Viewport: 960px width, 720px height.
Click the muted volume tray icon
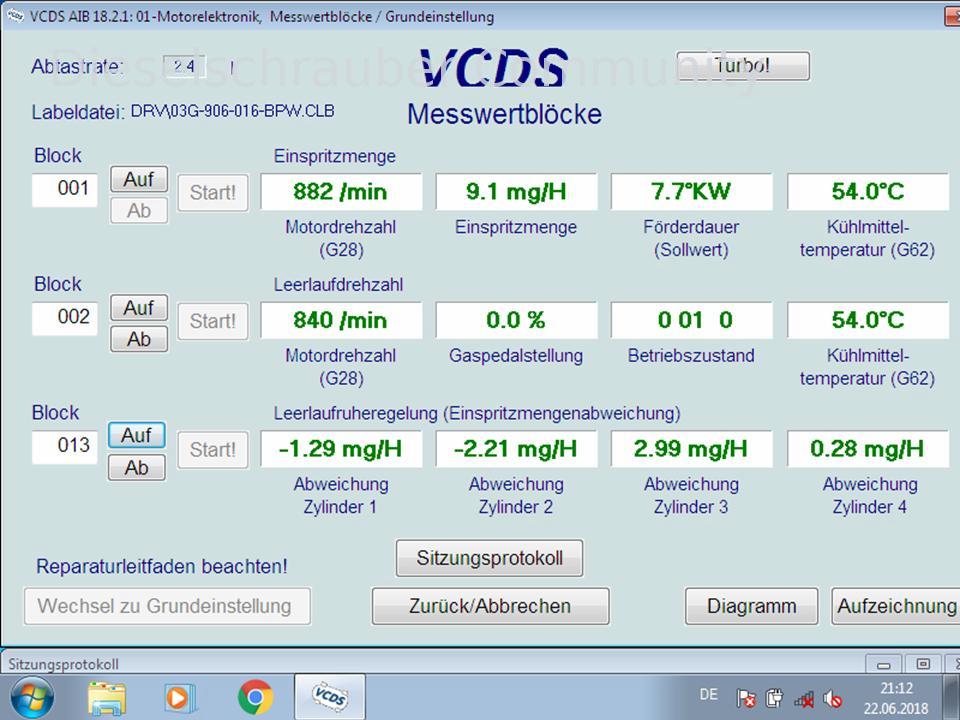[833, 699]
